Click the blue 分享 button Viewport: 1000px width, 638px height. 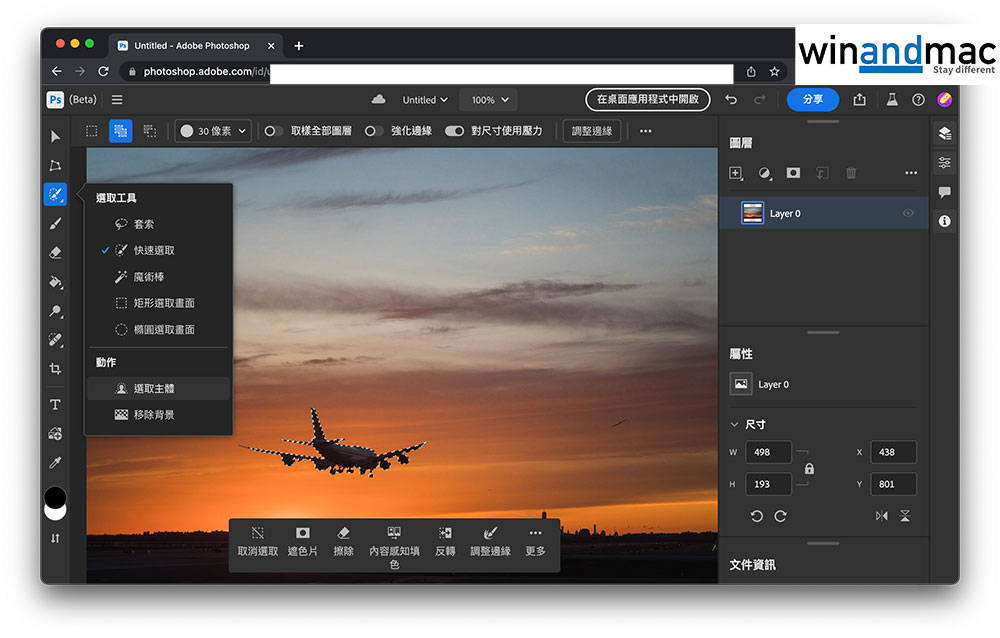[x=812, y=100]
